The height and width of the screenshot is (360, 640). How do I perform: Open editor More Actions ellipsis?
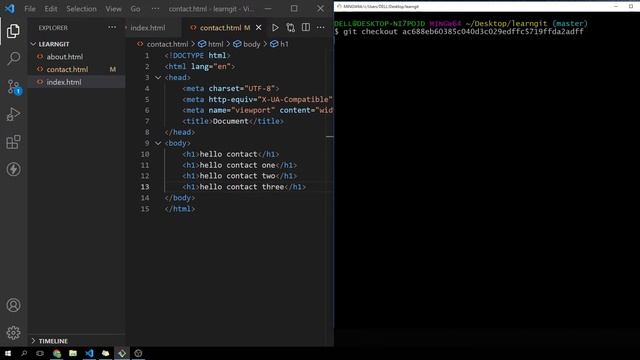pyautogui.click(x=320, y=27)
